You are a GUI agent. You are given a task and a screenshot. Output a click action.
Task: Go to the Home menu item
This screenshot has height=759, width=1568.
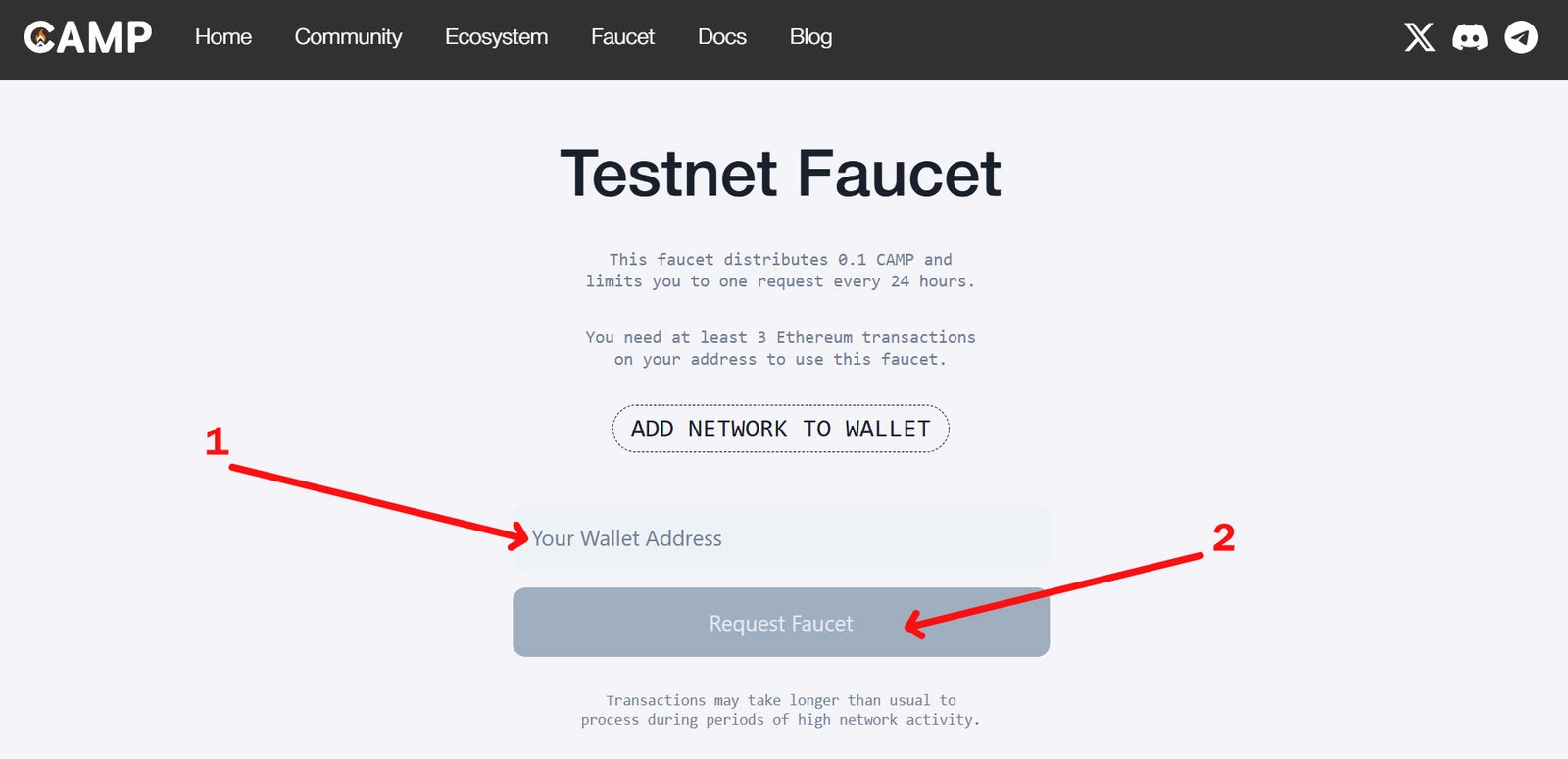click(x=223, y=37)
